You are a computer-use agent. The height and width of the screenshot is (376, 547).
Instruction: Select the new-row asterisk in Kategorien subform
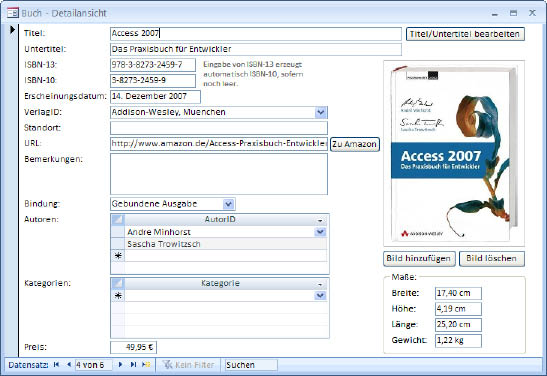click(x=118, y=296)
